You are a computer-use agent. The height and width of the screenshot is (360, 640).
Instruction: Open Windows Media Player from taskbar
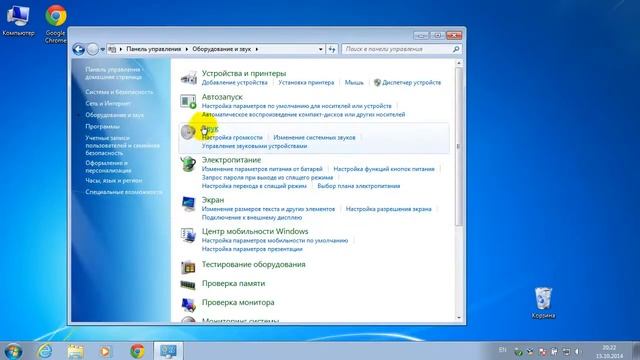tap(105, 351)
